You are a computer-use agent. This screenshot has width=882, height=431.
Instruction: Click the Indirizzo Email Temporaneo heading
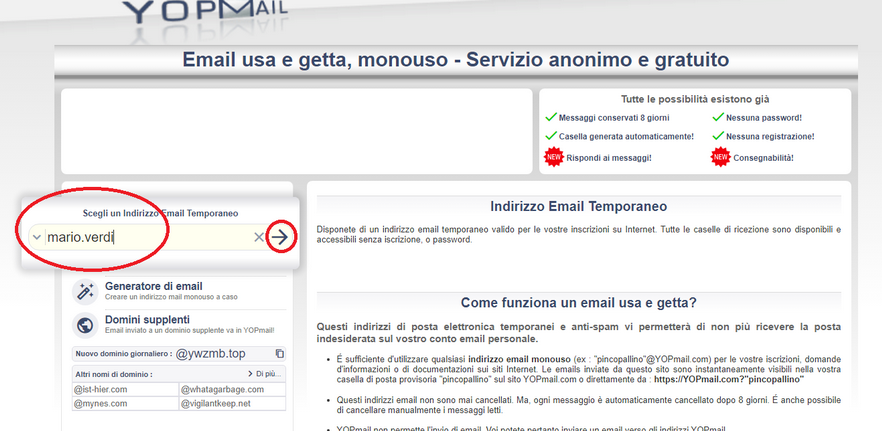tap(579, 206)
